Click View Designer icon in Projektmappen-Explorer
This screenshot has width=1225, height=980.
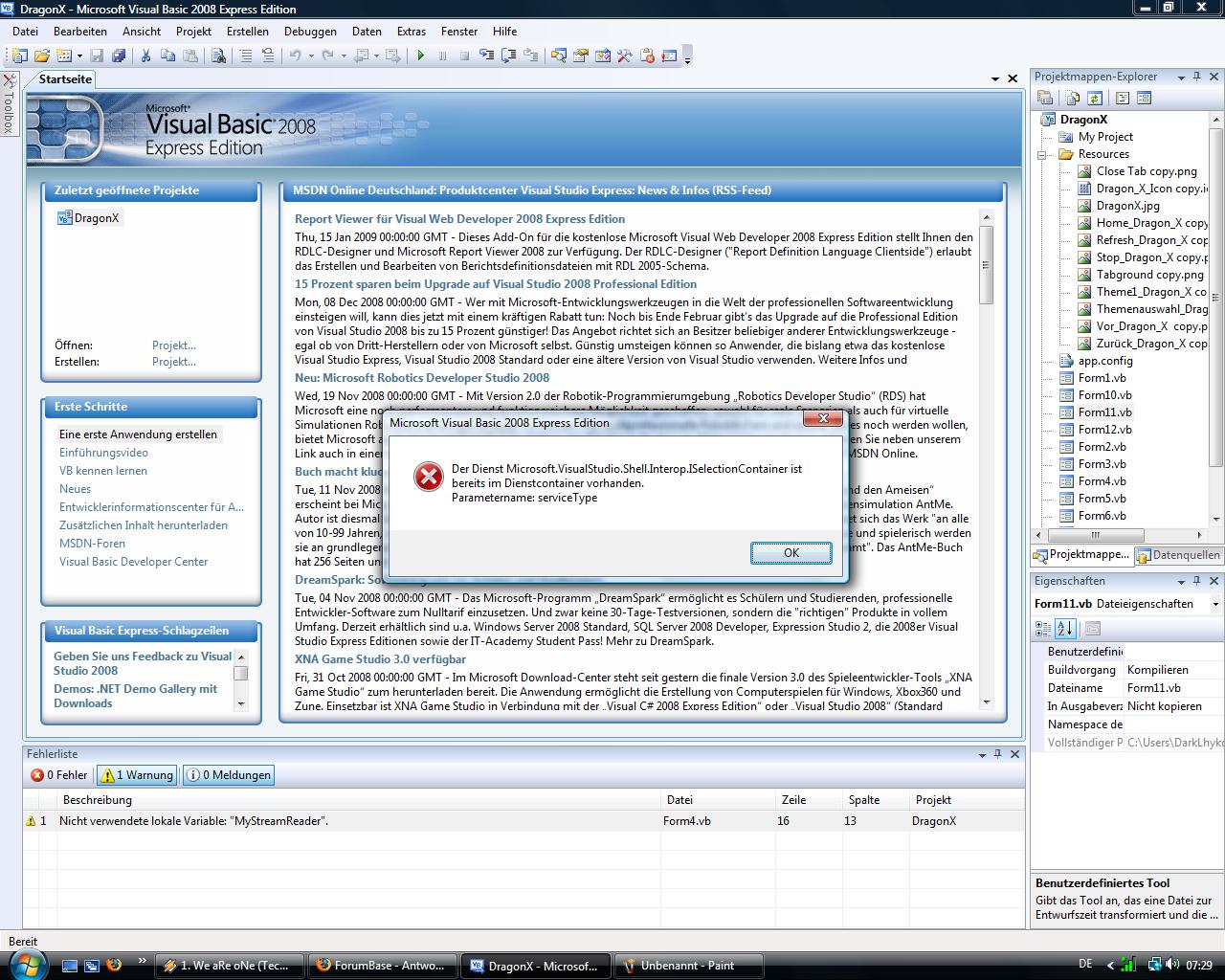(1144, 97)
